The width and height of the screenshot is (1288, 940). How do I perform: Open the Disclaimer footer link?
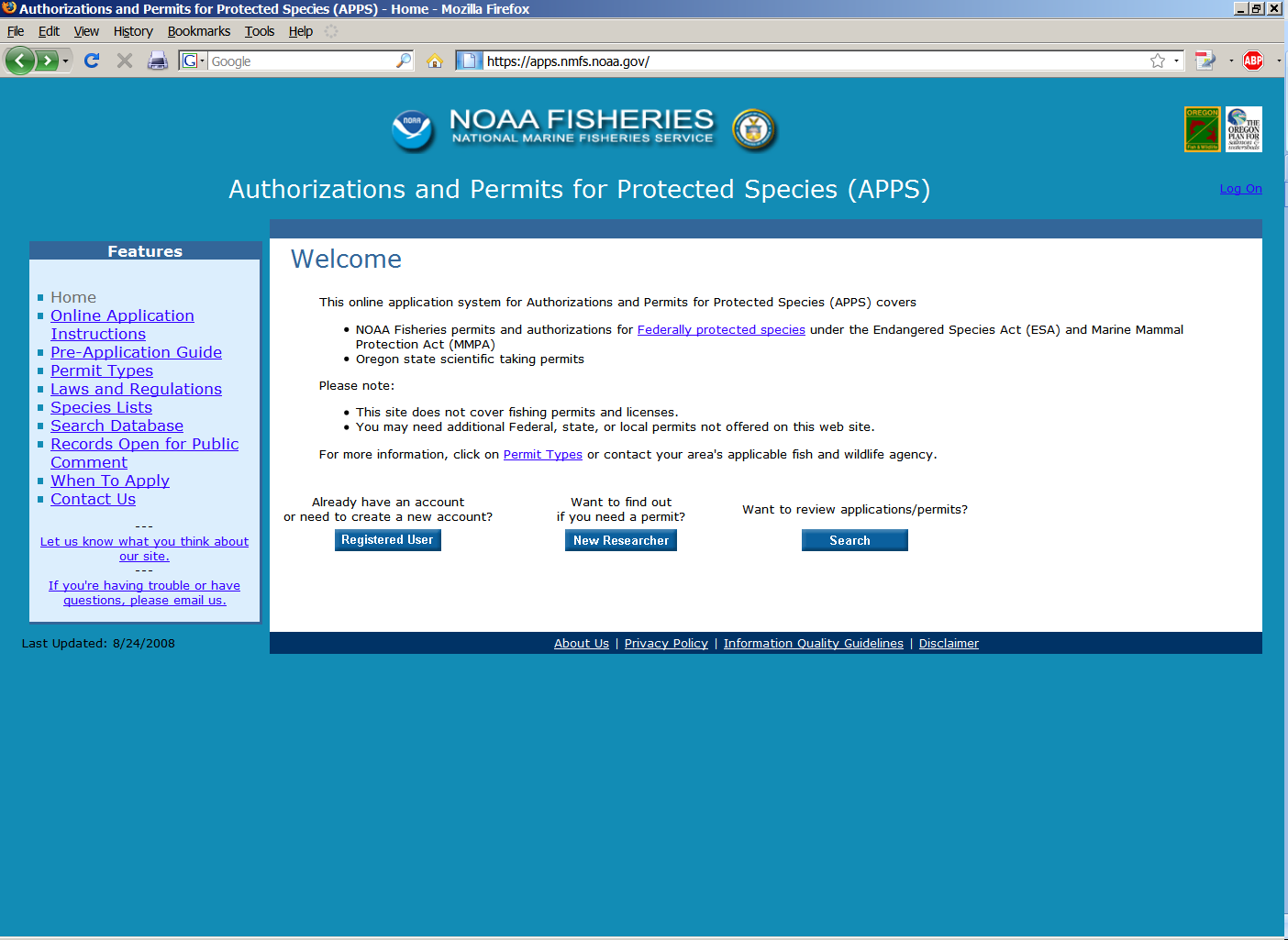coord(949,644)
